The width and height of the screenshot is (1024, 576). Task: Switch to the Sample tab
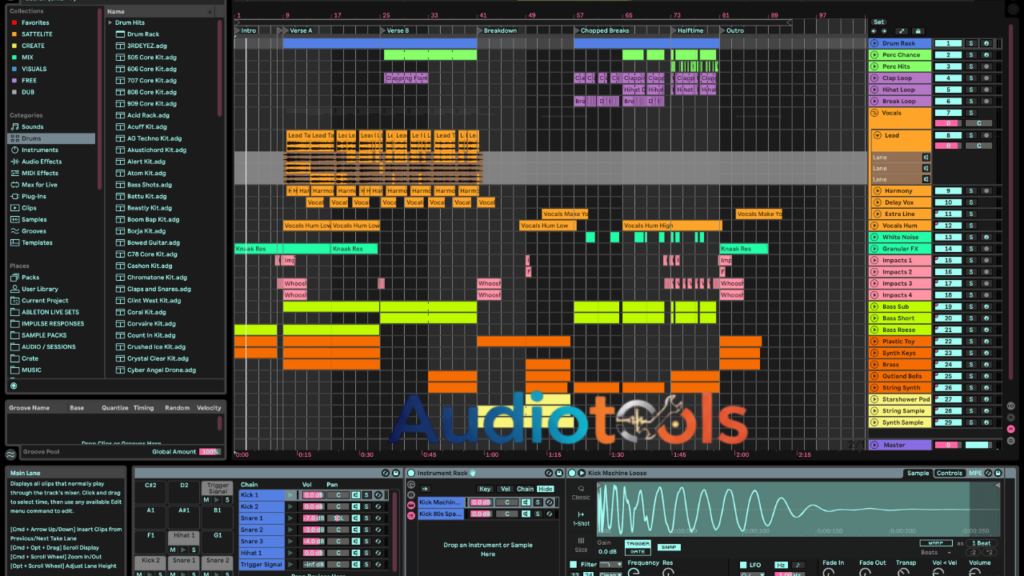click(918, 473)
